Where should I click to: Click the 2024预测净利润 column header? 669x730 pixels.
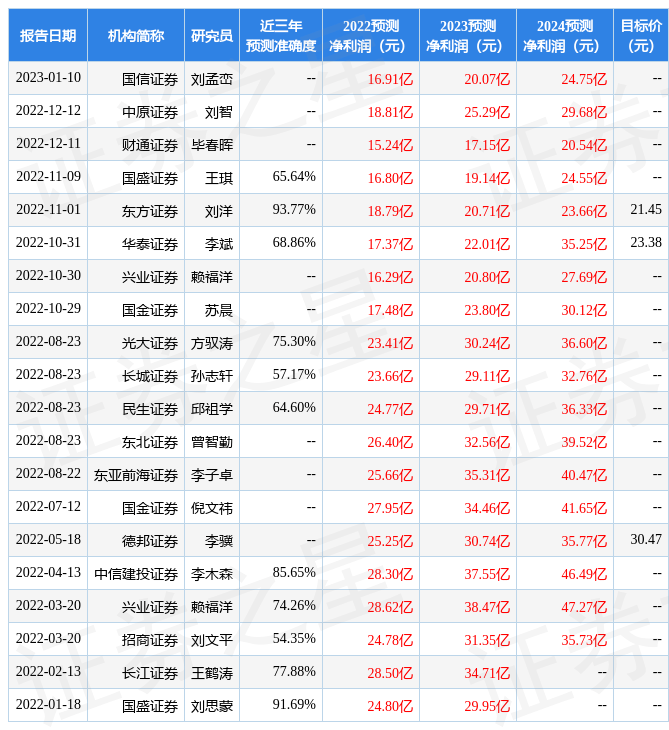[565, 35]
